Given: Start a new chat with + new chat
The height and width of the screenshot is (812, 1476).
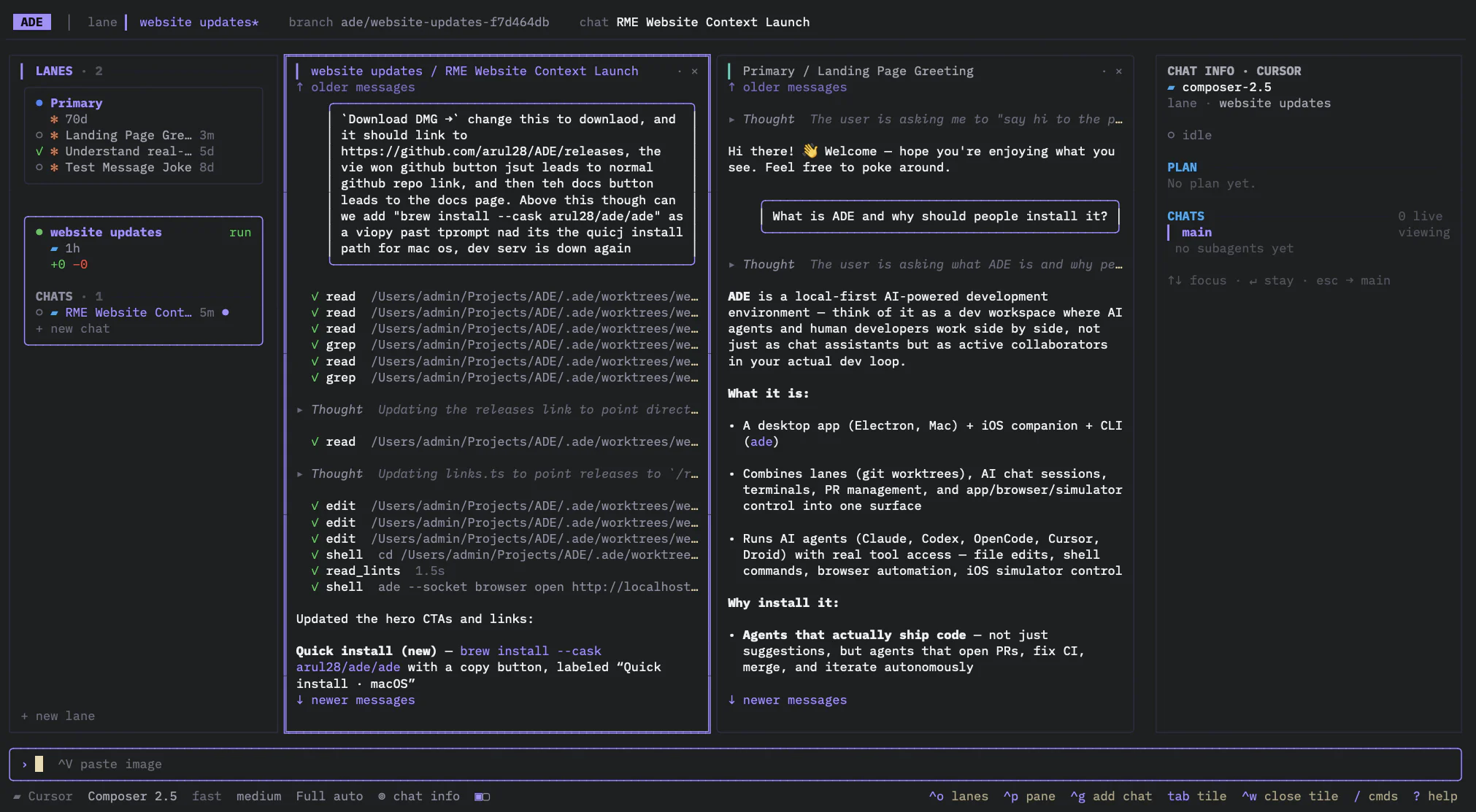Looking at the screenshot, I should coord(72,328).
